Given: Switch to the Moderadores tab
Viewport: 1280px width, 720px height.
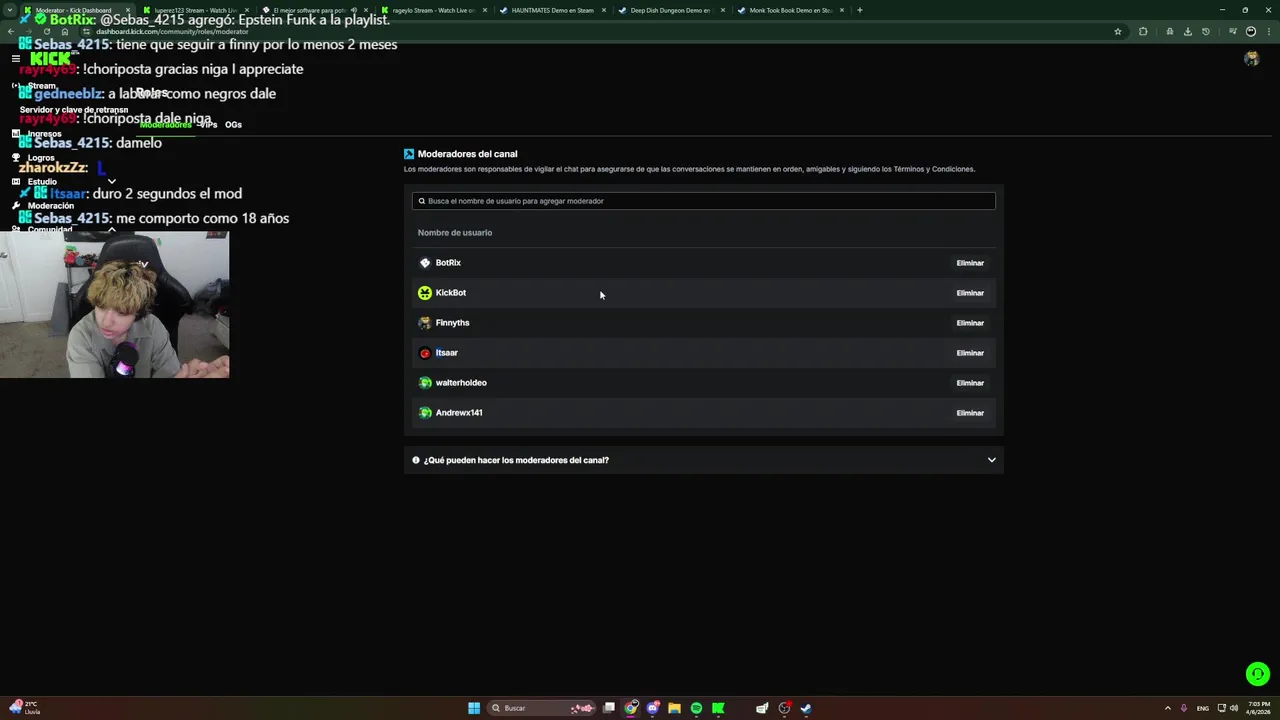Looking at the screenshot, I should tap(165, 125).
